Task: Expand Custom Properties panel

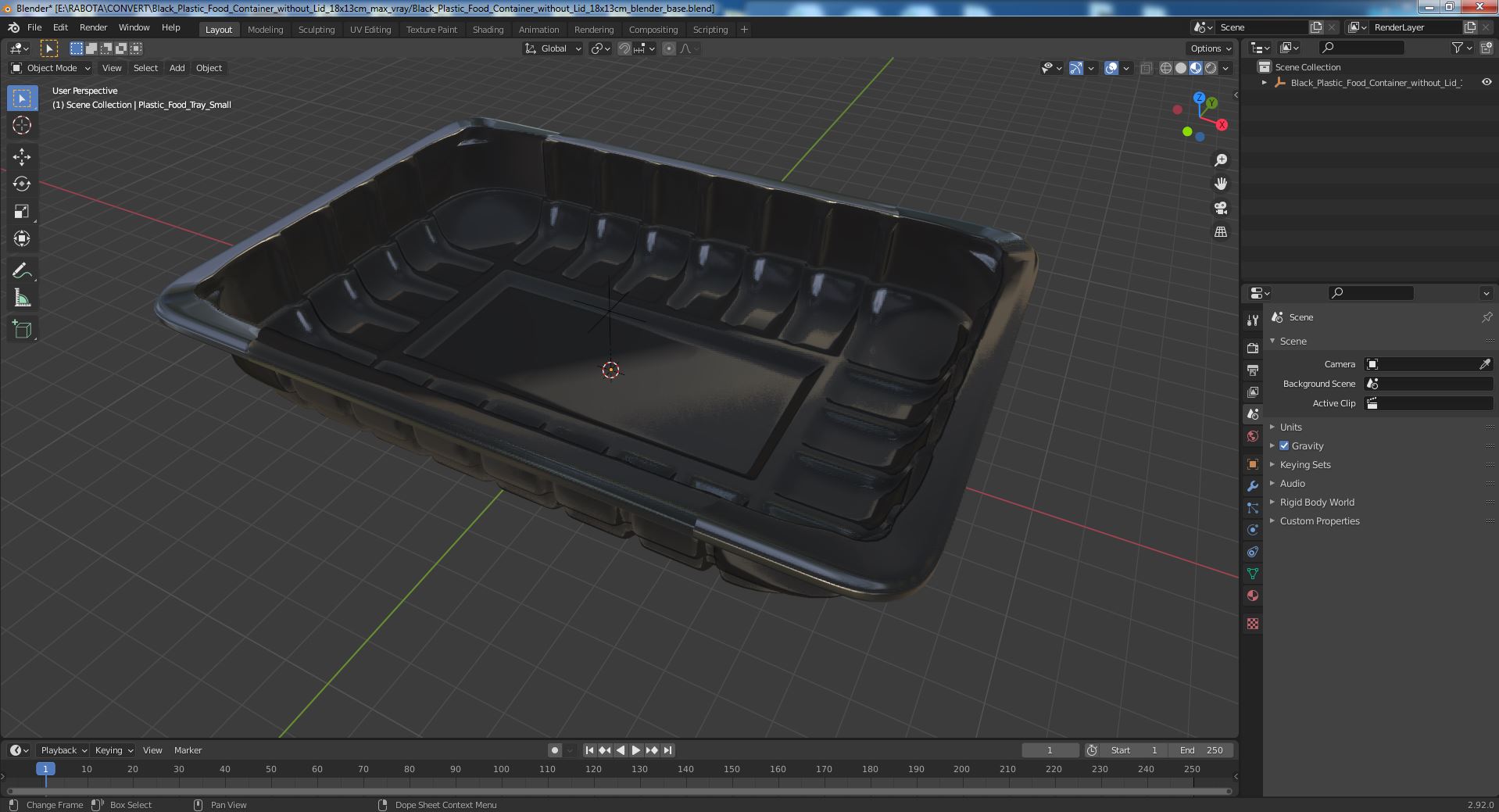Action: pos(1319,520)
